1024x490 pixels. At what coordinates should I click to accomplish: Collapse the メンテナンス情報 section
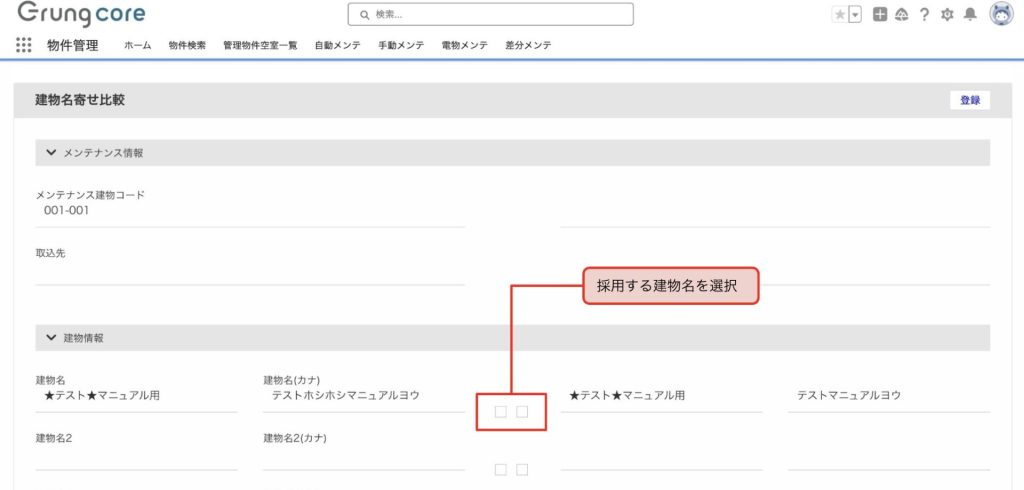tap(50, 153)
